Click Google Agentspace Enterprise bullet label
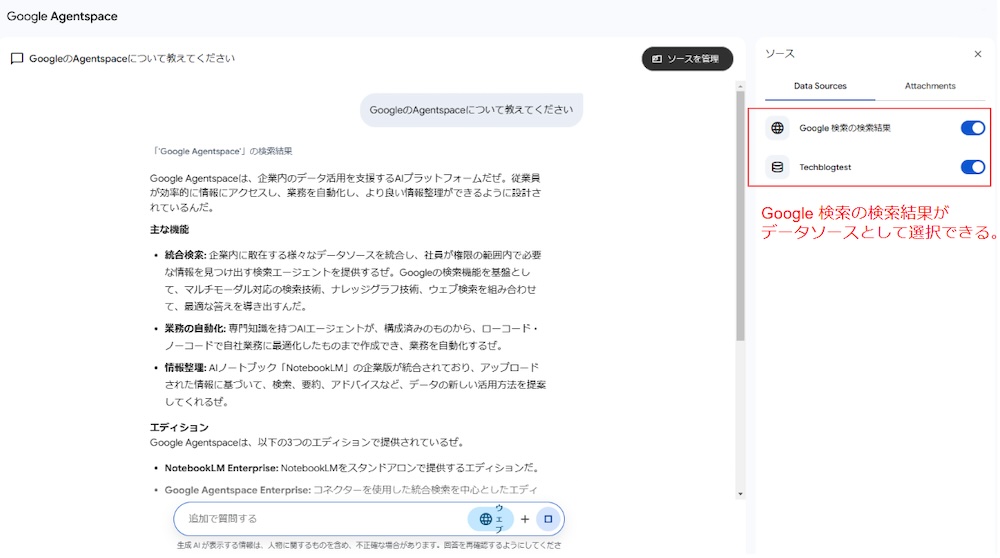This screenshot has width=1000, height=558. pos(237,490)
